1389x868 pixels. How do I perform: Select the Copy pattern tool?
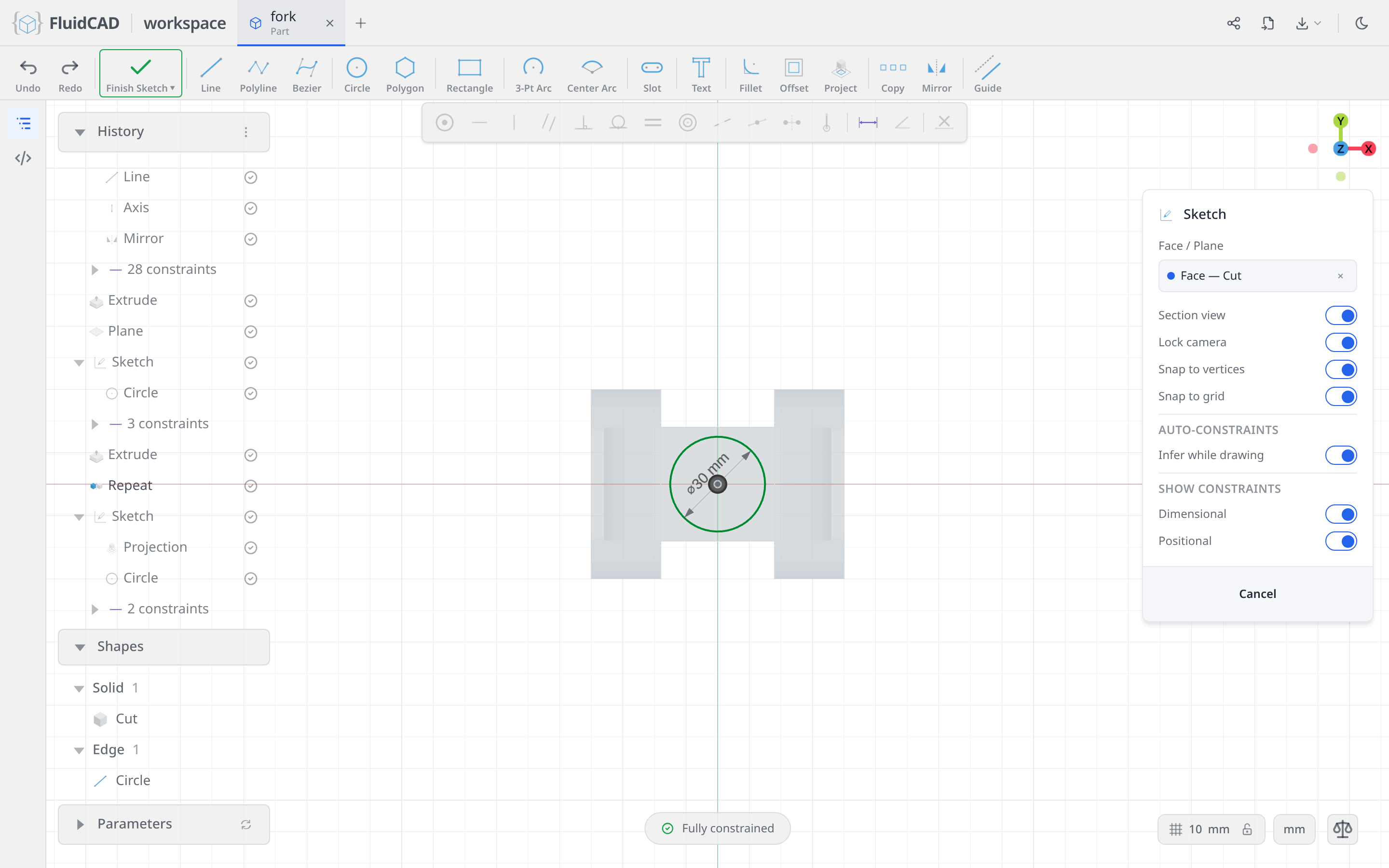click(893, 74)
